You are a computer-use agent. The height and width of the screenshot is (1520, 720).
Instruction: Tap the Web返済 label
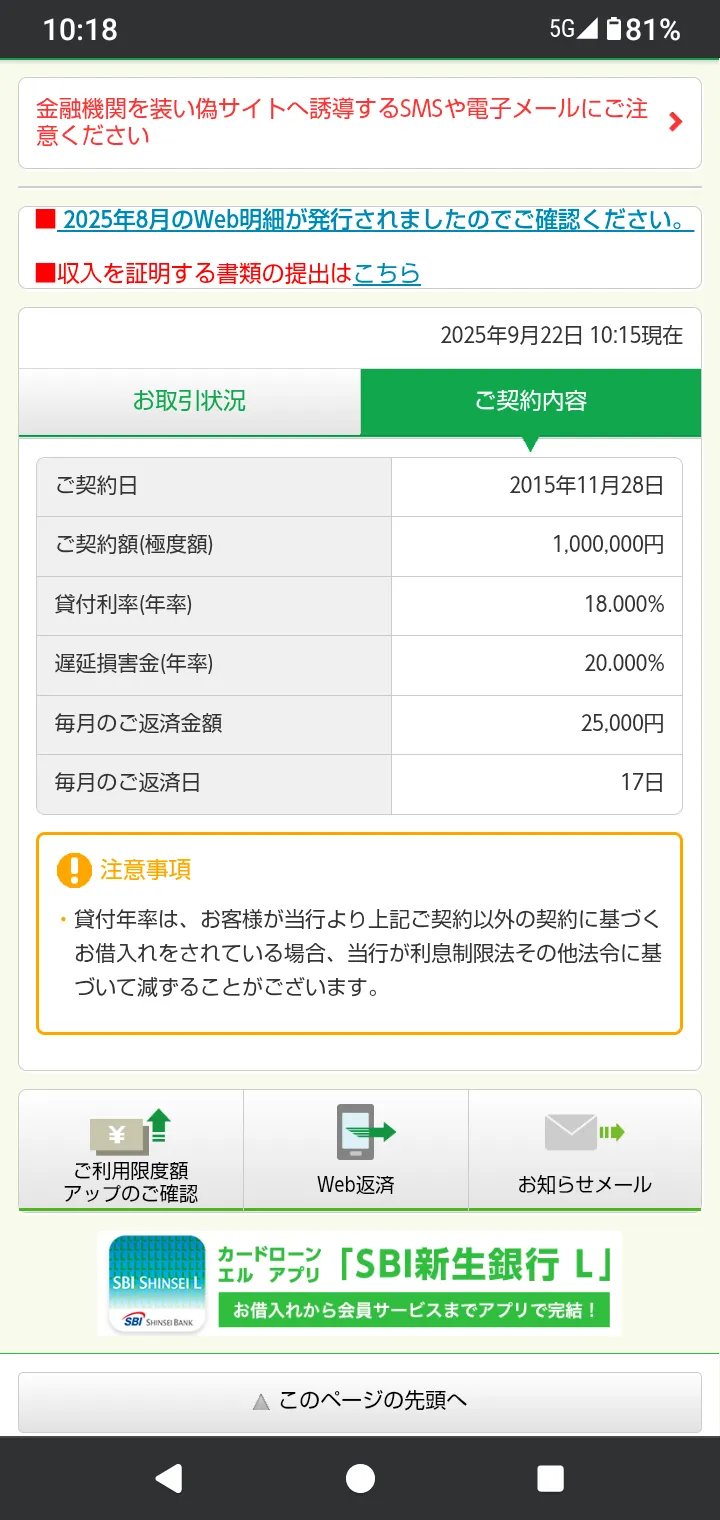click(x=356, y=1185)
